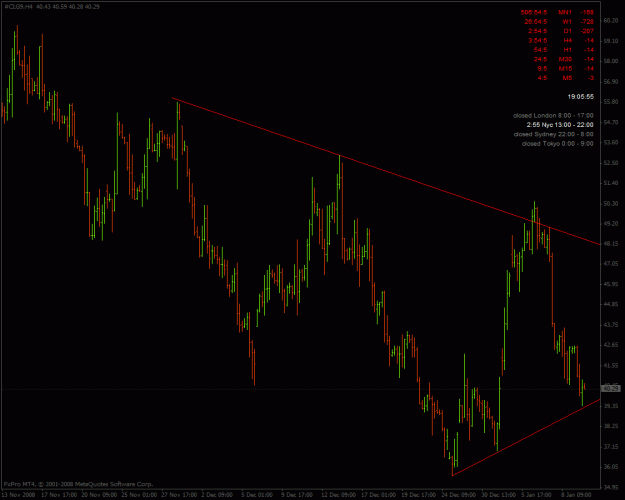Image resolution: width=625 pixels, height=500 pixels.
Task: Click the 42.65 price axis label
Action: [611, 345]
